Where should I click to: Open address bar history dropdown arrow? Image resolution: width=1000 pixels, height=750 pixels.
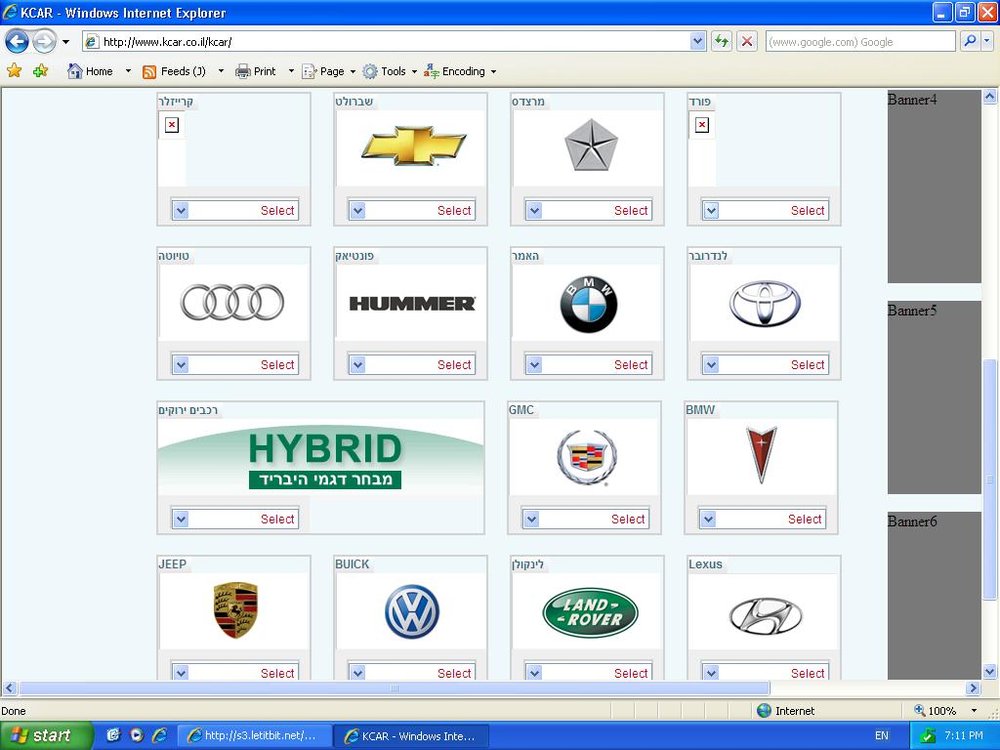(698, 42)
